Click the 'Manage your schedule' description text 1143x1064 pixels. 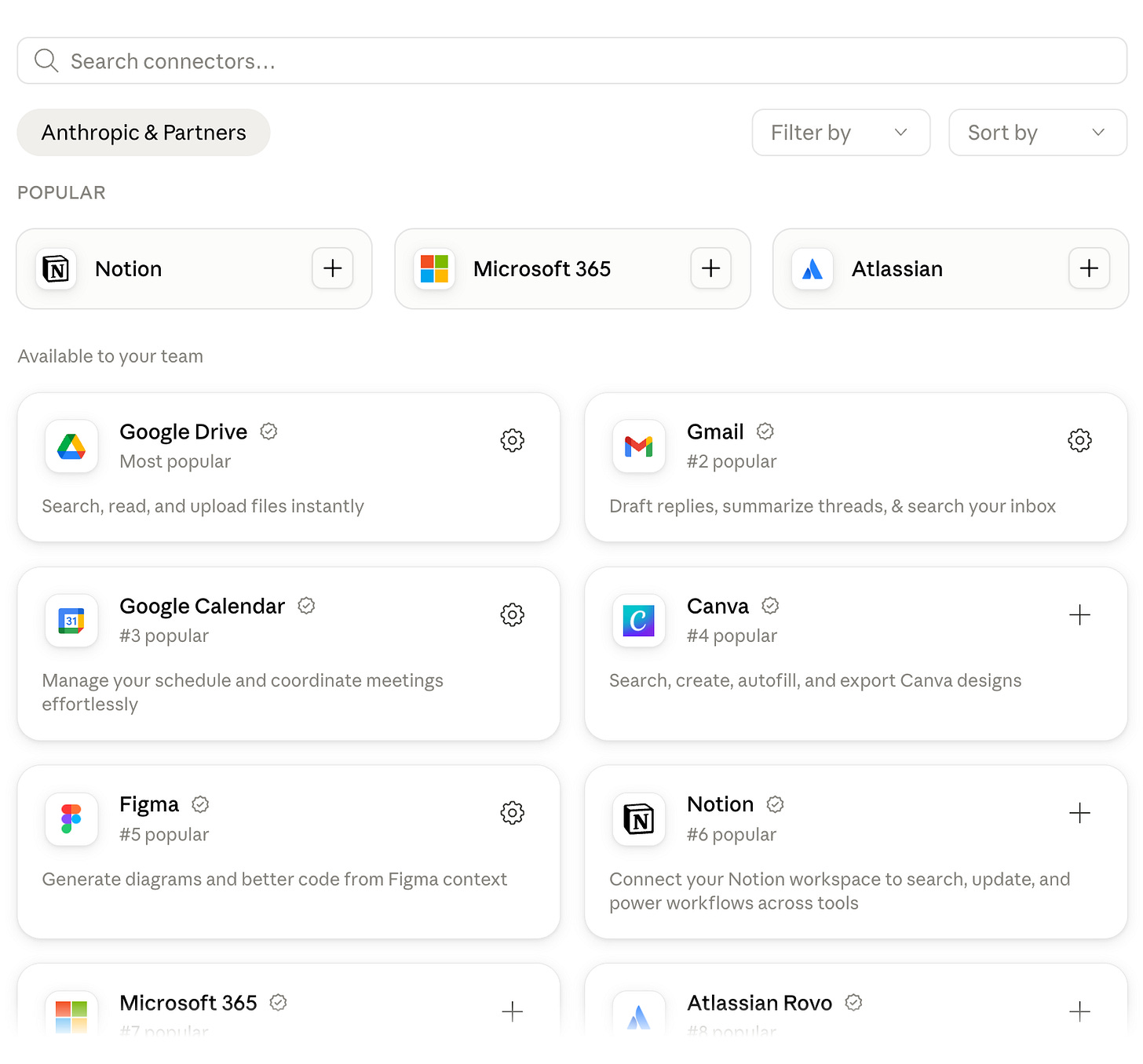tap(243, 692)
